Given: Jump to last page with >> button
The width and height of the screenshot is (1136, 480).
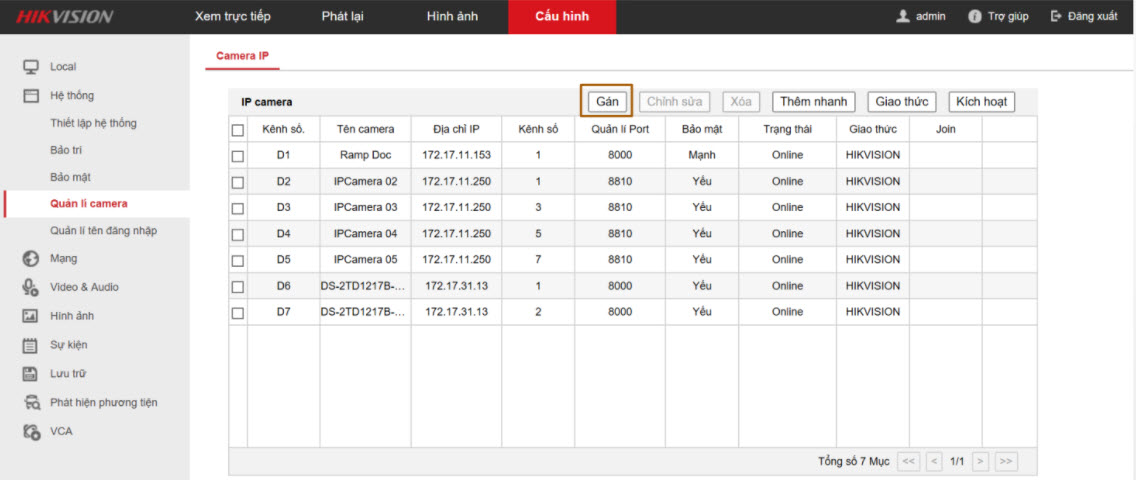Looking at the screenshot, I should [x=1006, y=461].
